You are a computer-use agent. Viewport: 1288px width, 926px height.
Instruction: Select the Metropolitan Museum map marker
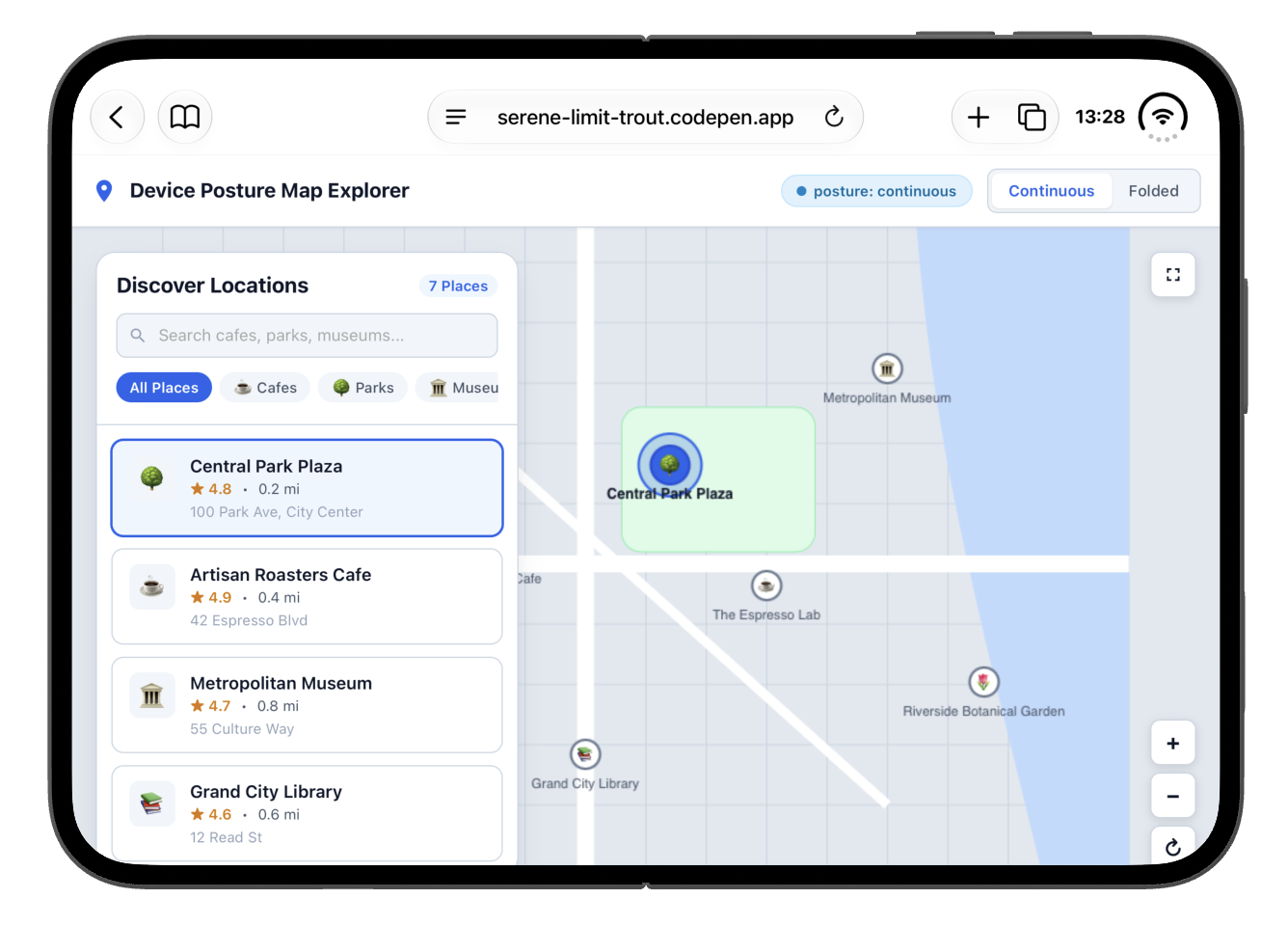tap(887, 368)
